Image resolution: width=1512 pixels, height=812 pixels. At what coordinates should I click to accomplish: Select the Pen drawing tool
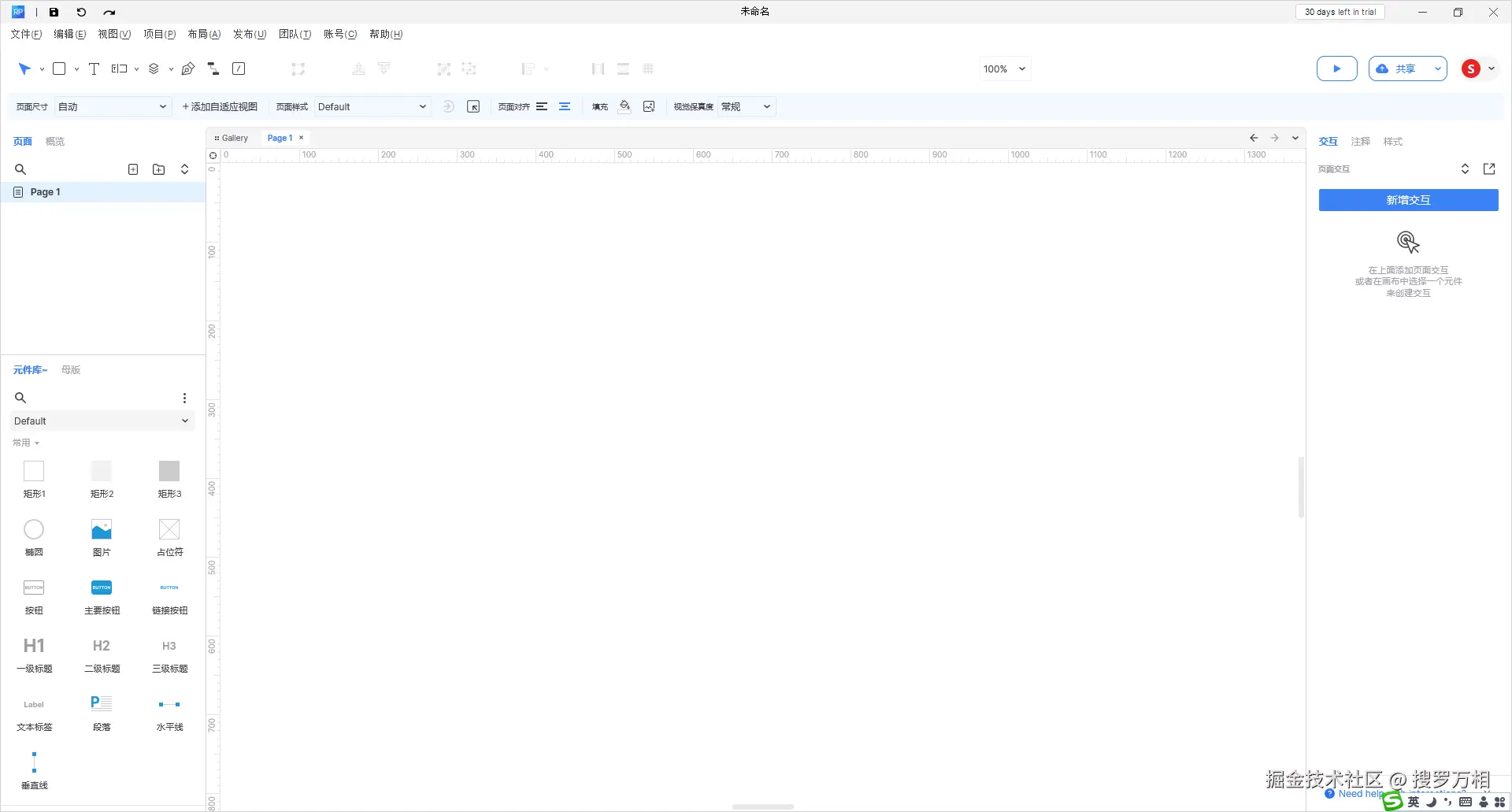pos(188,69)
